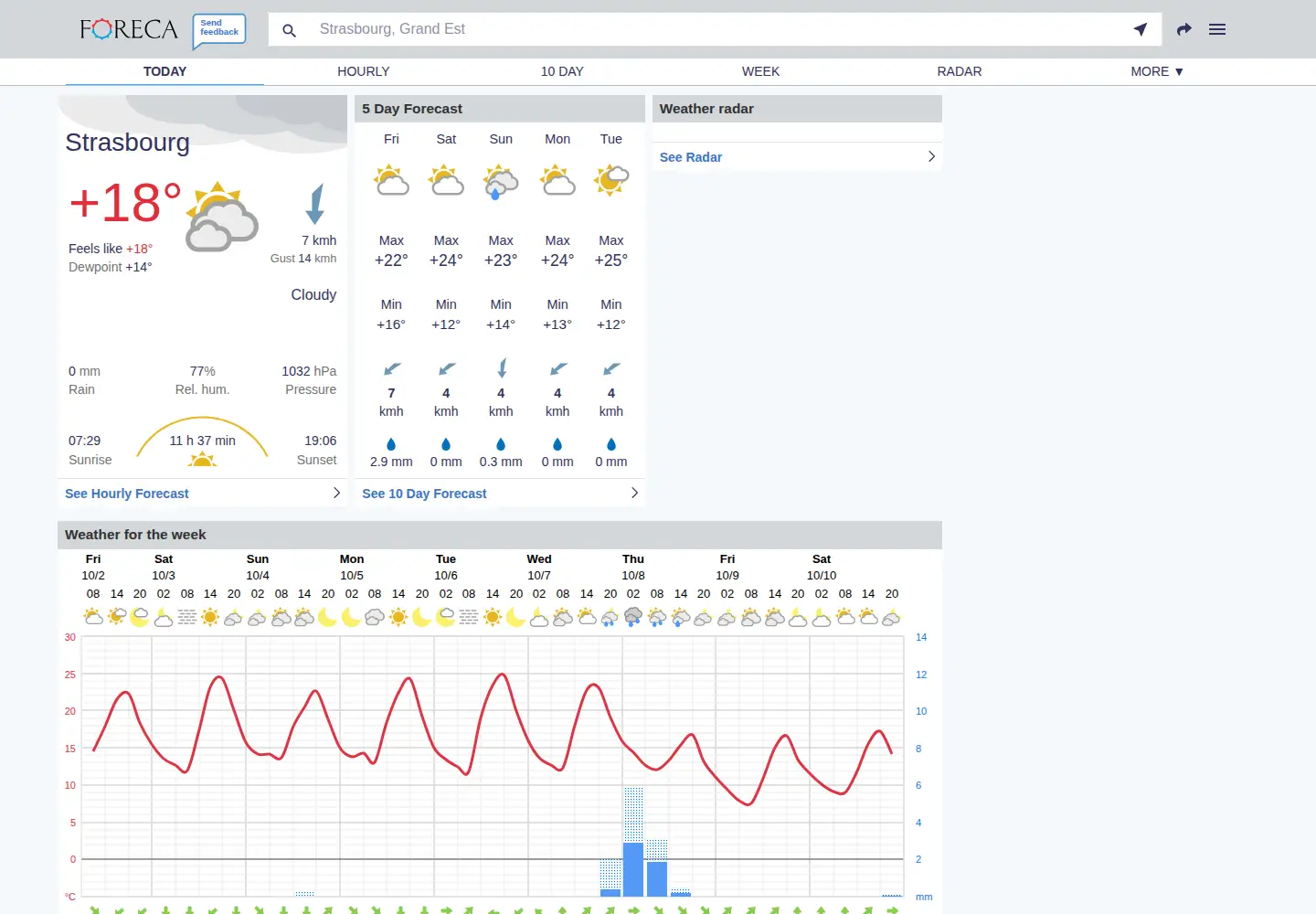Open radar via chevron arrow
Screen dimensions: 1316x914
931,156
